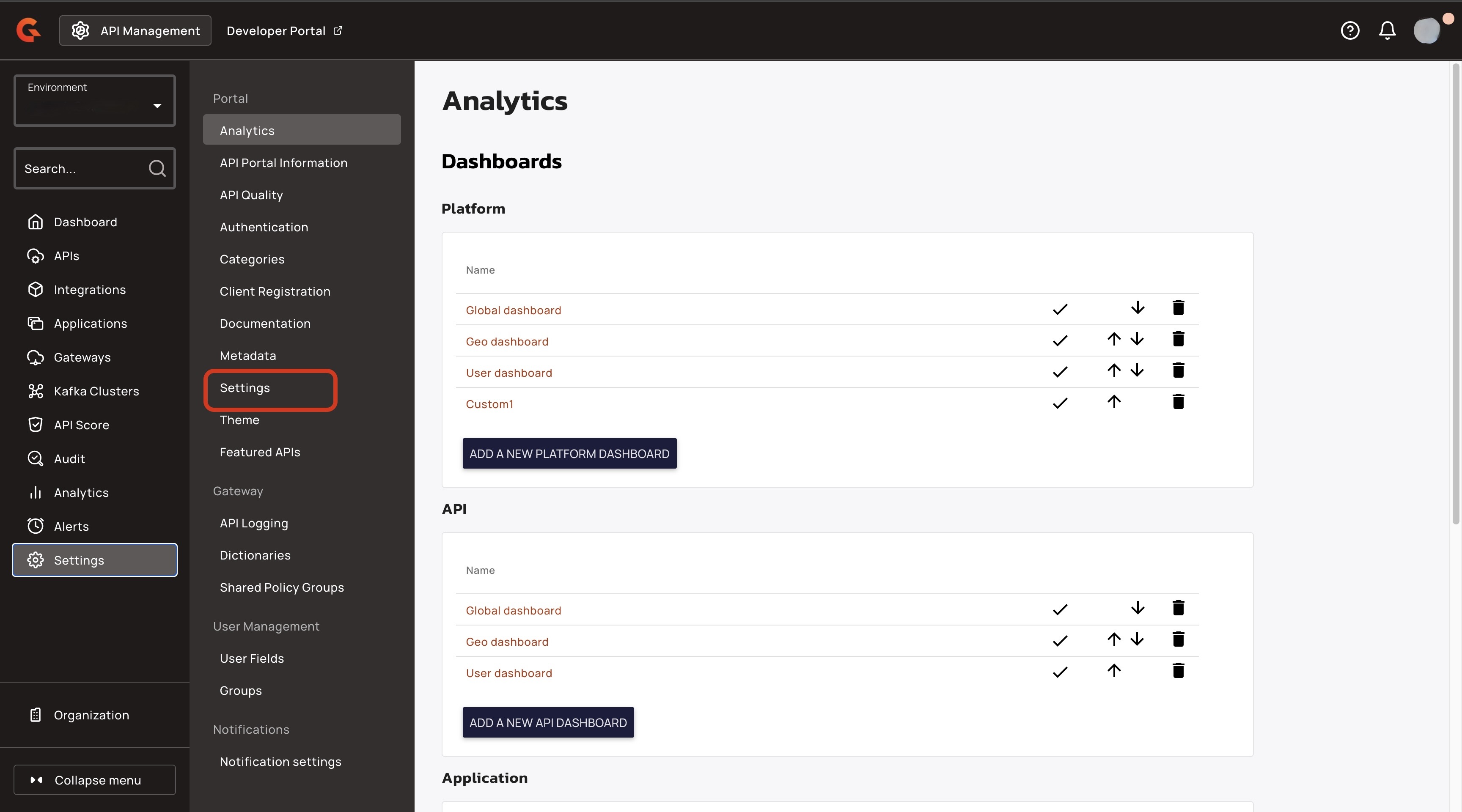Viewport: 1462px width, 812px height.
Task: Open the help question mark icon
Action: [1349, 30]
